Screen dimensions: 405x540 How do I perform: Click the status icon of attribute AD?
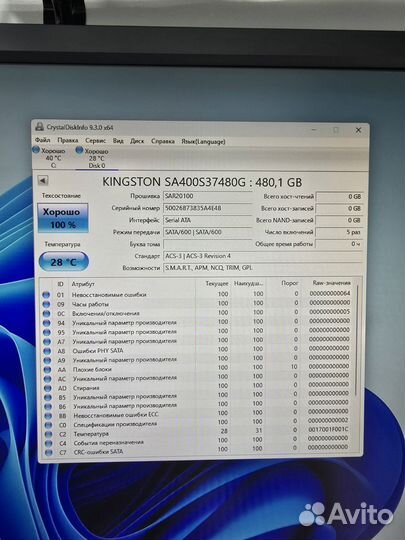tap(48, 388)
